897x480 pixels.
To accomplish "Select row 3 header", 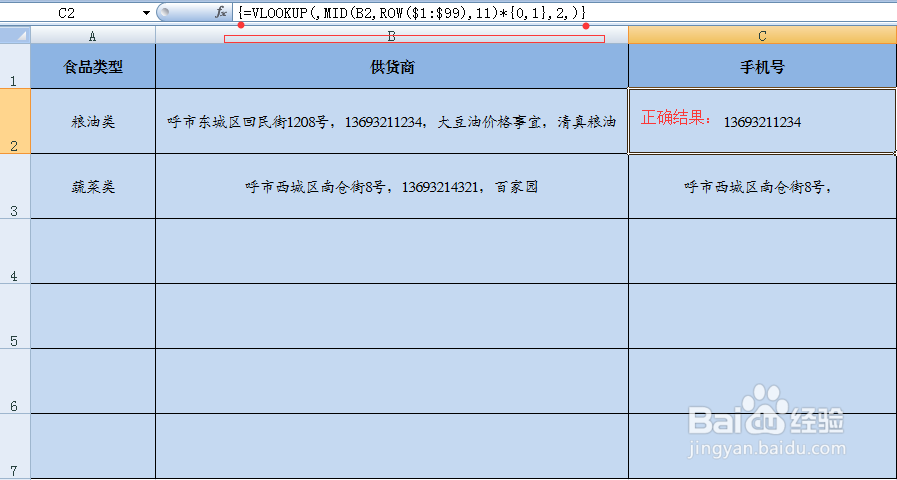I will [15, 186].
